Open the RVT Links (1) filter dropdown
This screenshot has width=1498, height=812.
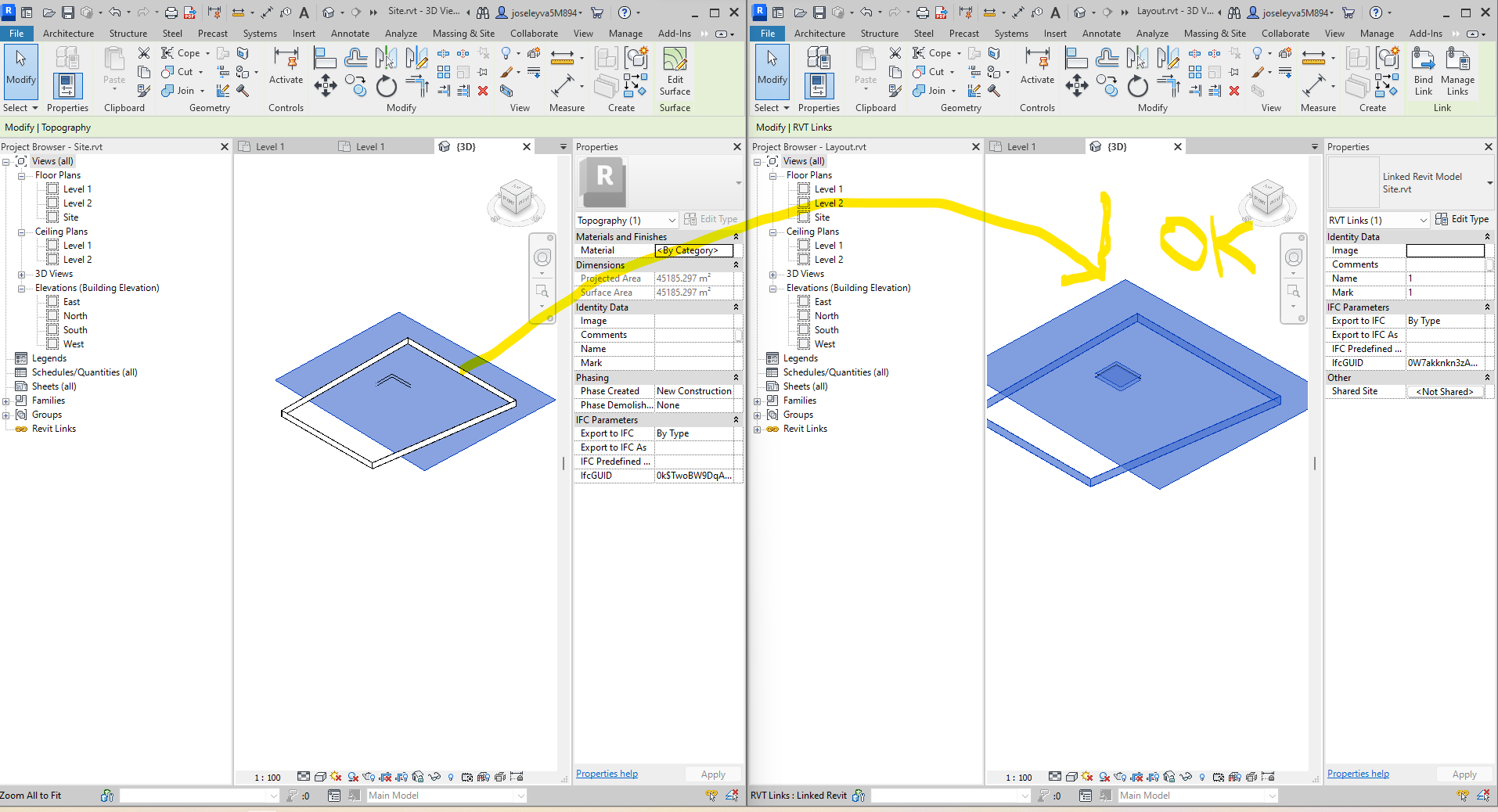1377,221
